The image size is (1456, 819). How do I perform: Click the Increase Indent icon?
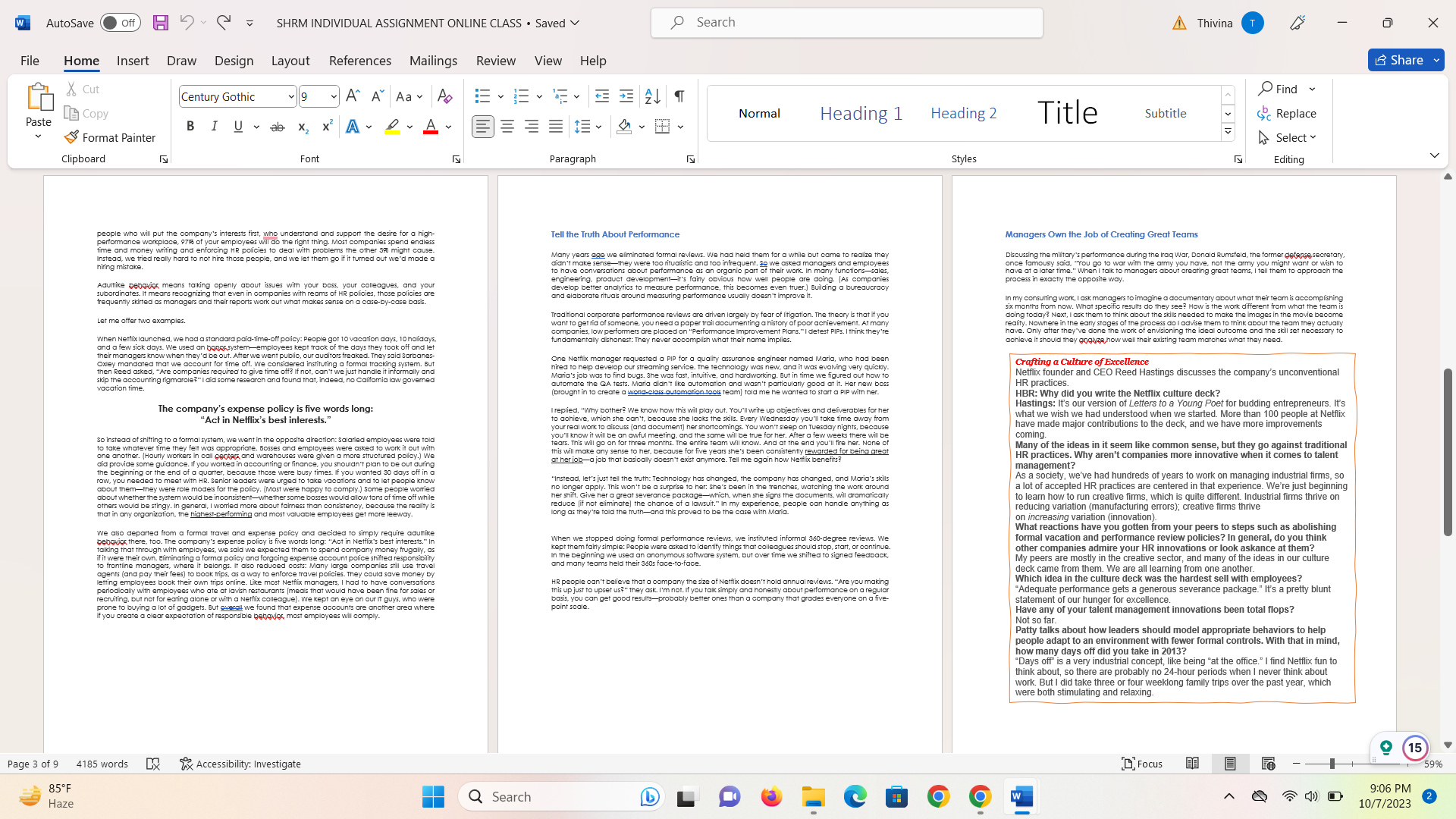626,96
